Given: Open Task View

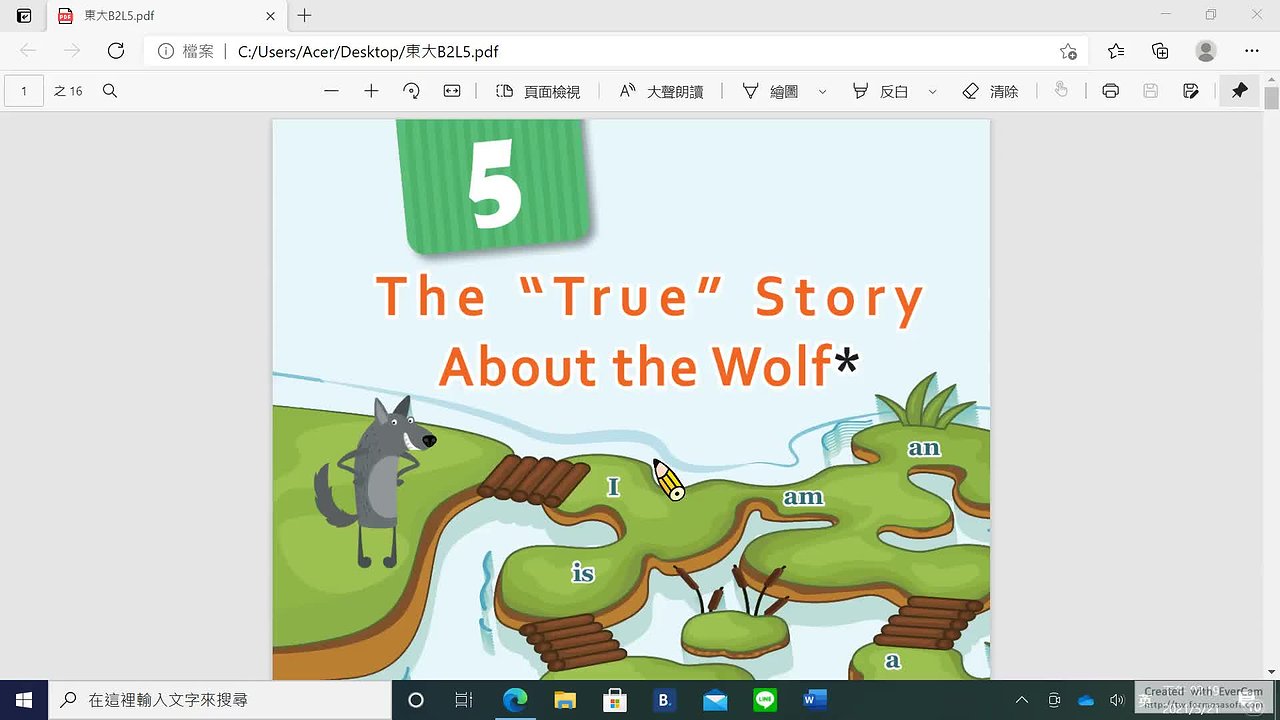Looking at the screenshot, I should point(464,700).
